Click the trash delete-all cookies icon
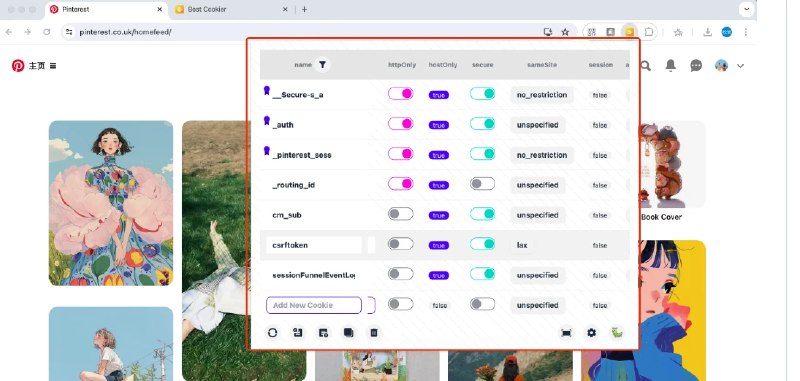Screen dimensions: 800x381 coord(373,333)
